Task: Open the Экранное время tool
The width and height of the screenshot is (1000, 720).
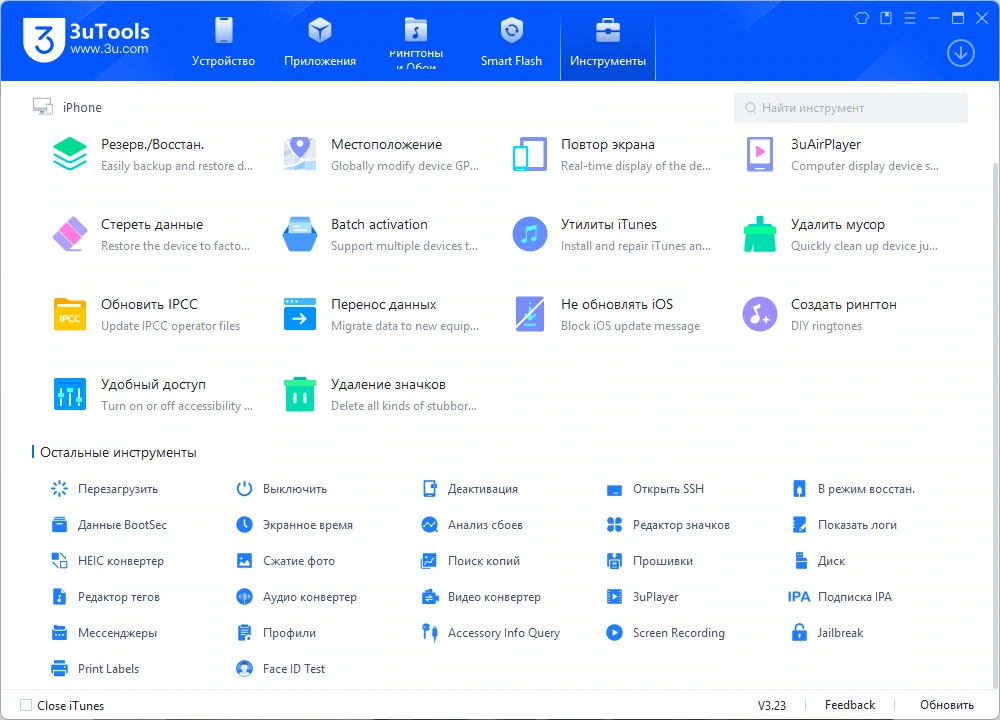Action: 294,525
